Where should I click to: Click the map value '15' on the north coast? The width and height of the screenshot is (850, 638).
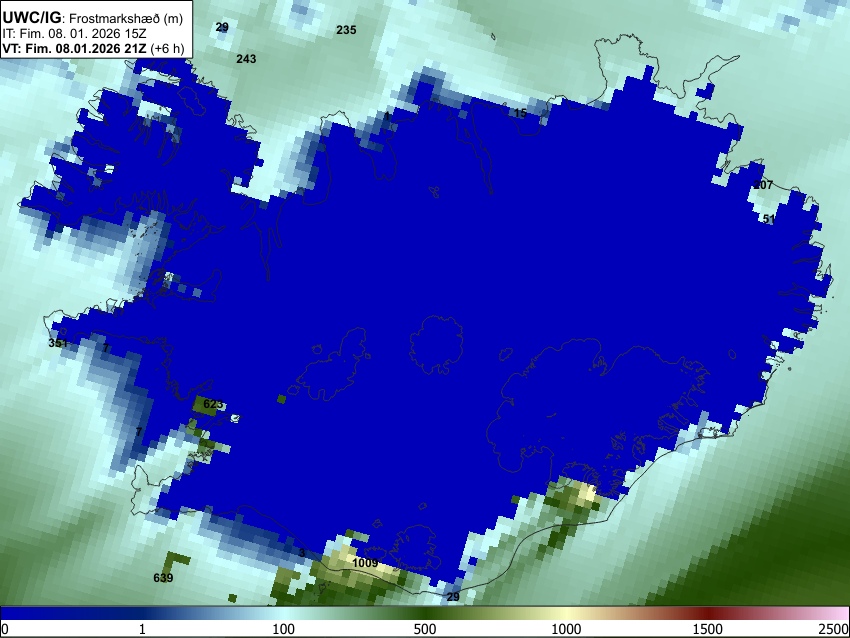pyautogui.click(x=520, y=113)
